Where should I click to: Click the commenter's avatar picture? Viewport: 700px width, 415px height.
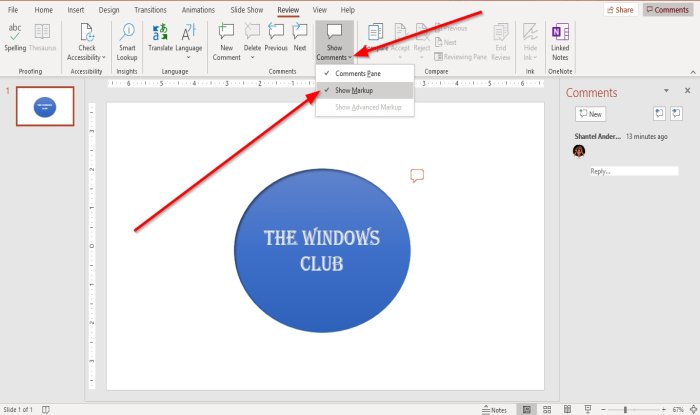coord(579,151)
